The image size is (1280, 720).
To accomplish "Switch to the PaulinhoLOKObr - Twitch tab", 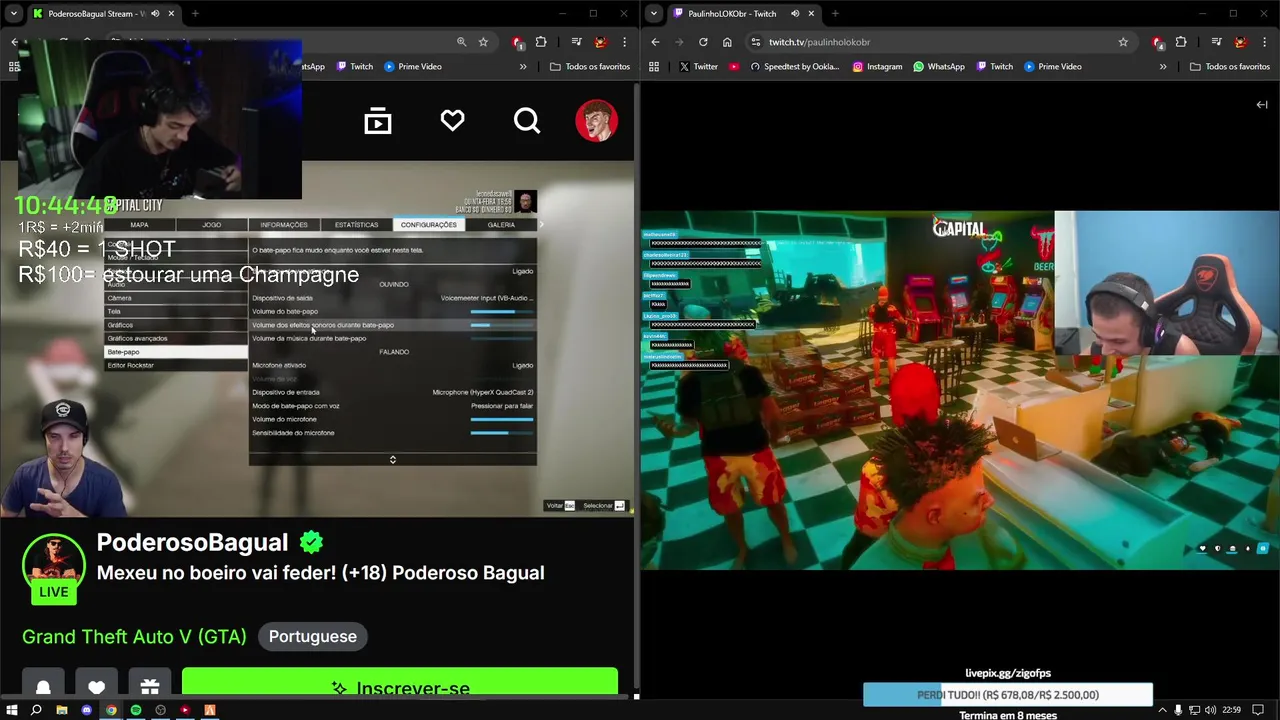I will click(735, 14).
